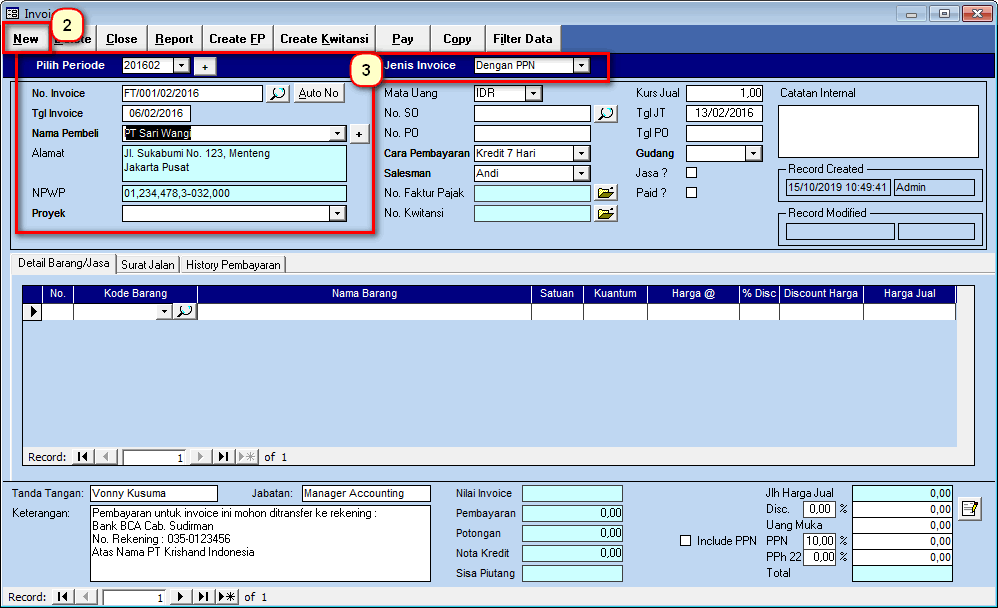Screen dimensions: 998x608
Task: Open folder icon beside No. Faktur Pajak
Action: coord(606,193)
